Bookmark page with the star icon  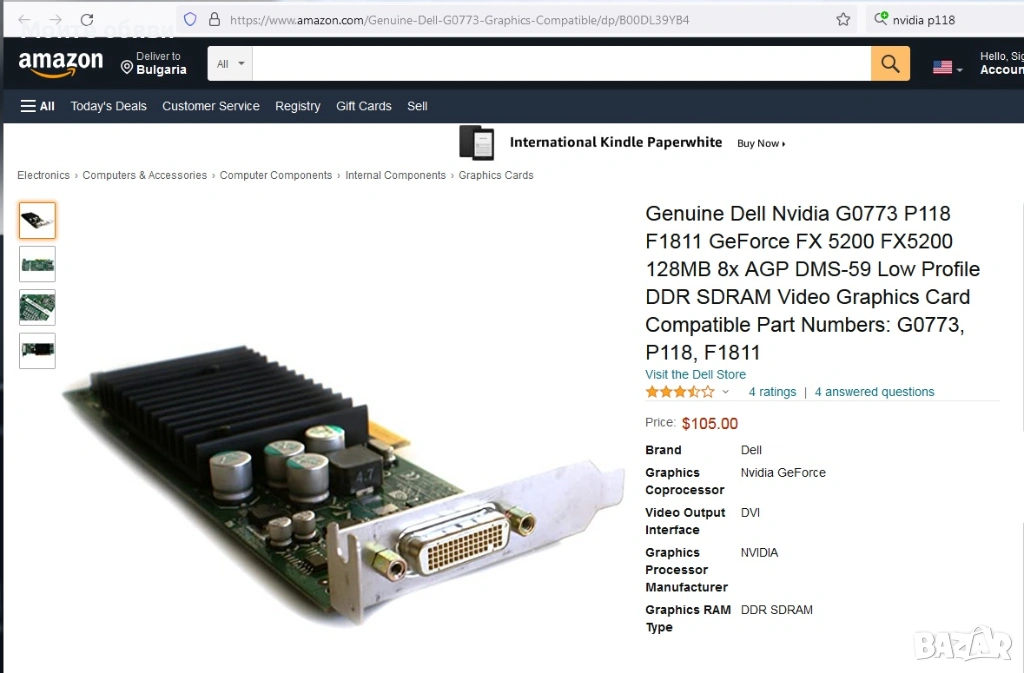point(843,20)
